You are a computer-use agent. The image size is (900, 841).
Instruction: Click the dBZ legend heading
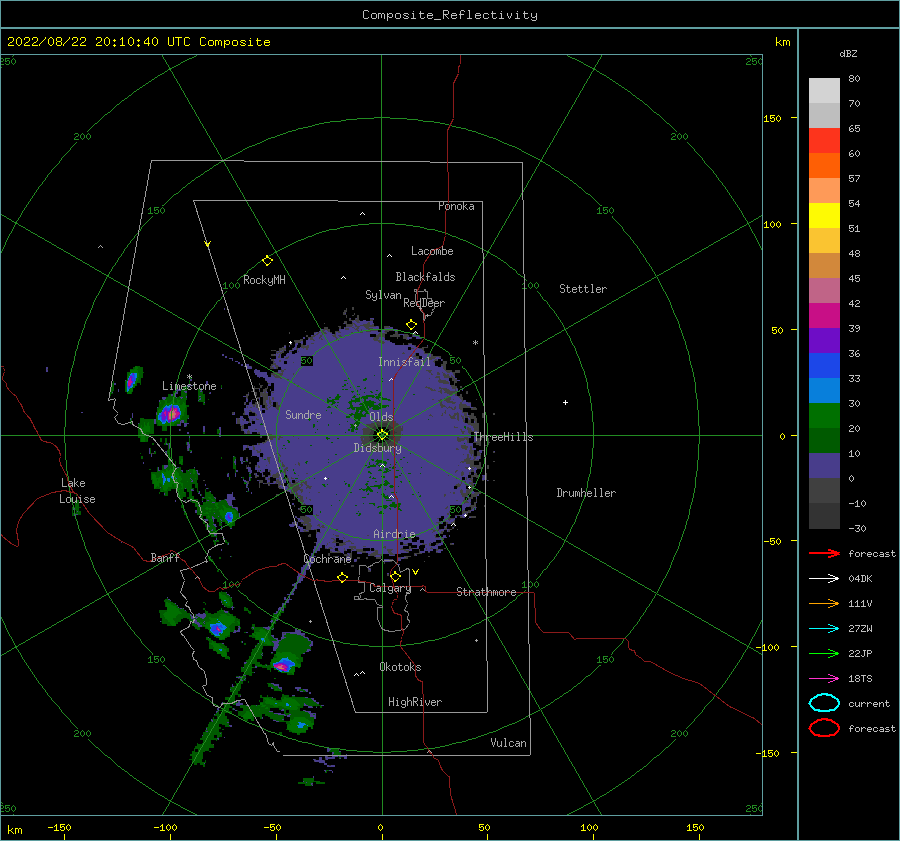coord(848,53)
